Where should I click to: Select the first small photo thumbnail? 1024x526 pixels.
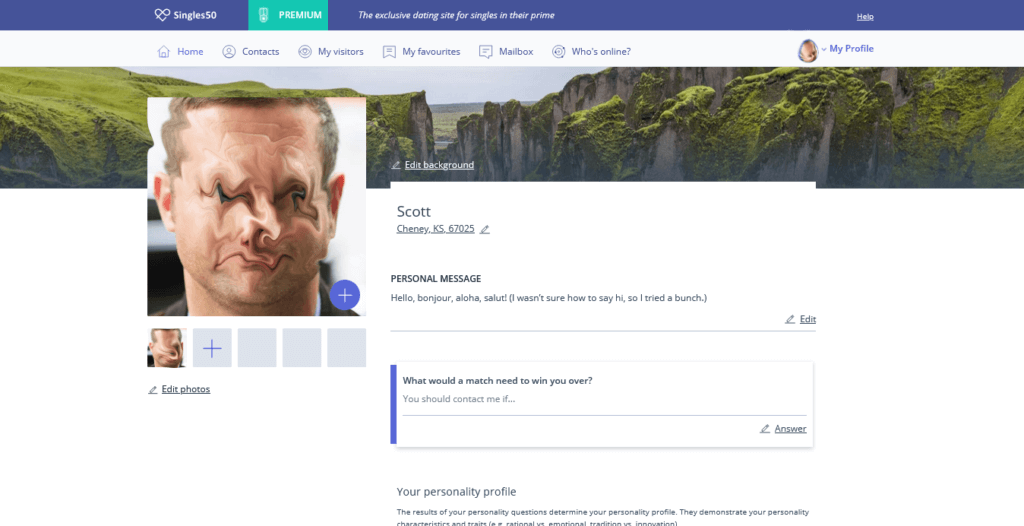coord(167,348)
